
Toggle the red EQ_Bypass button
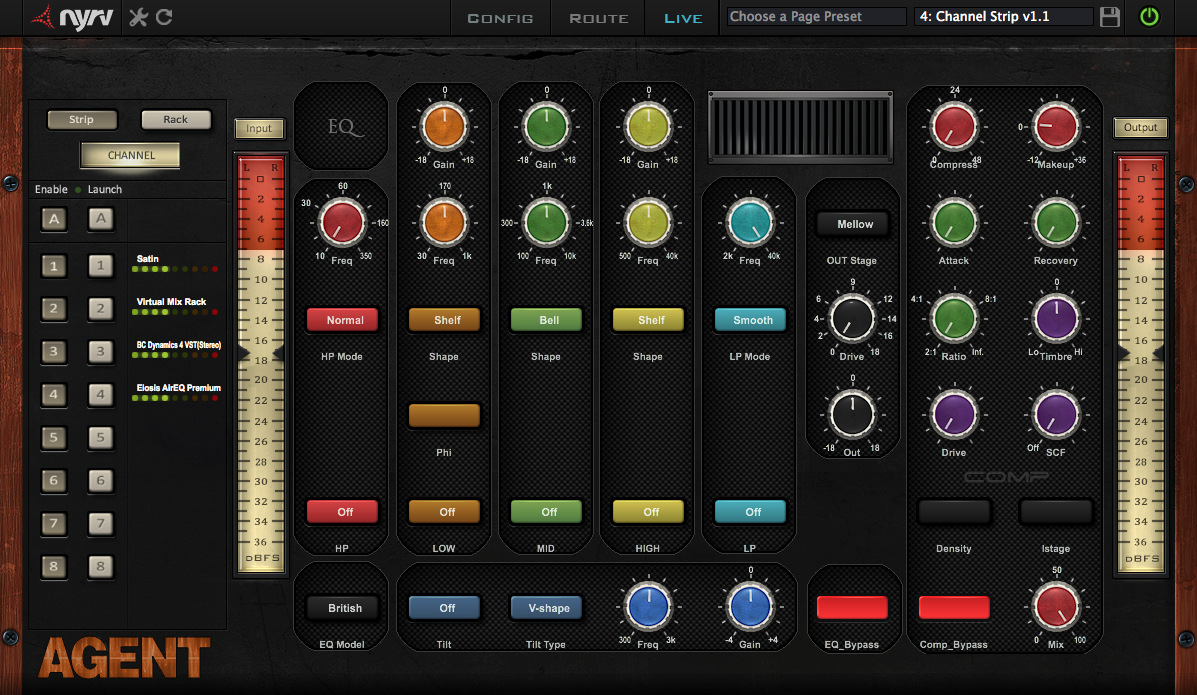click(x=852, y=608)
